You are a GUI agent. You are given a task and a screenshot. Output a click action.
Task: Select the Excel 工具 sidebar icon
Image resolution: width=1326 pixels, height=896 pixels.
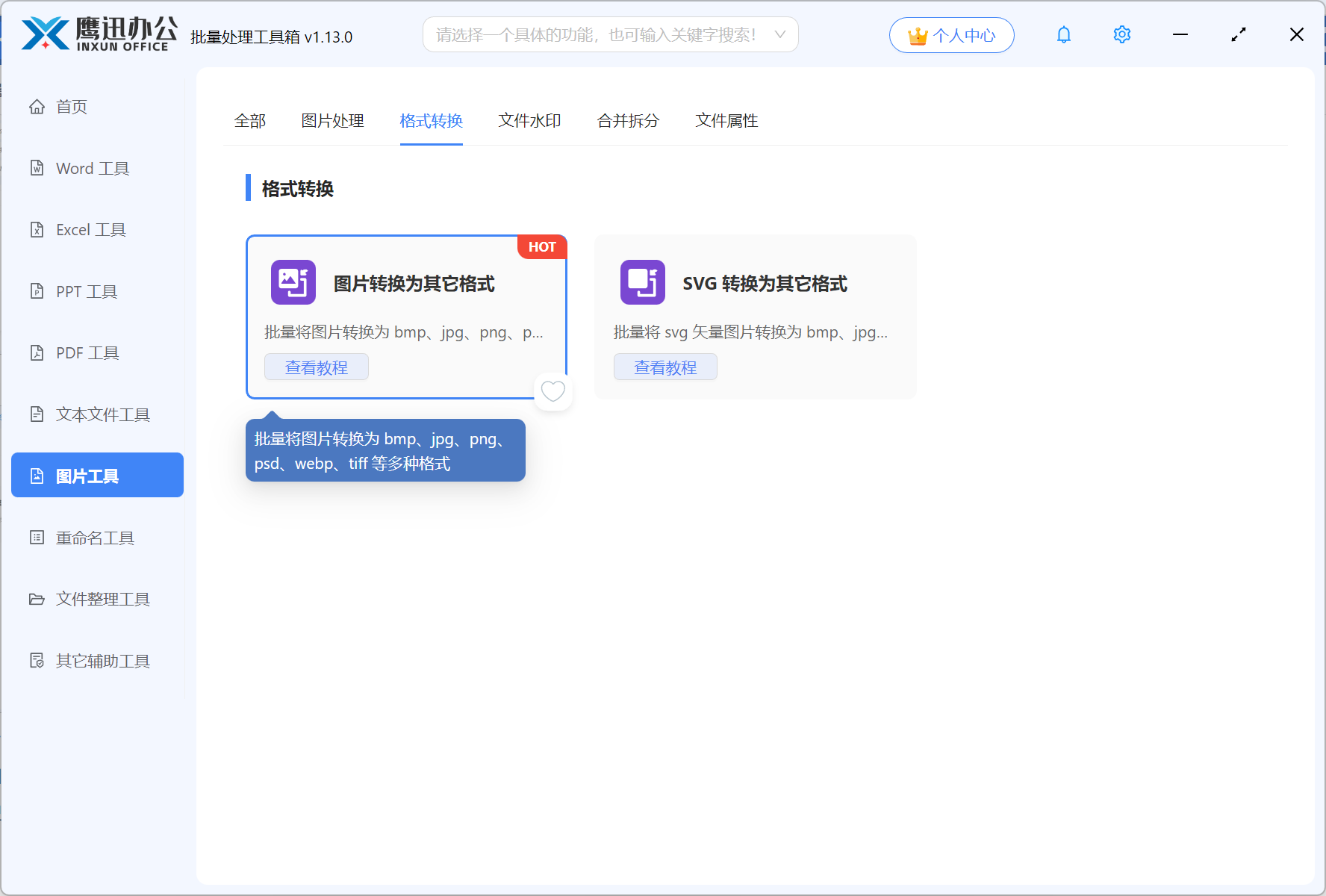pyautogui.click(x=90, y=229)
